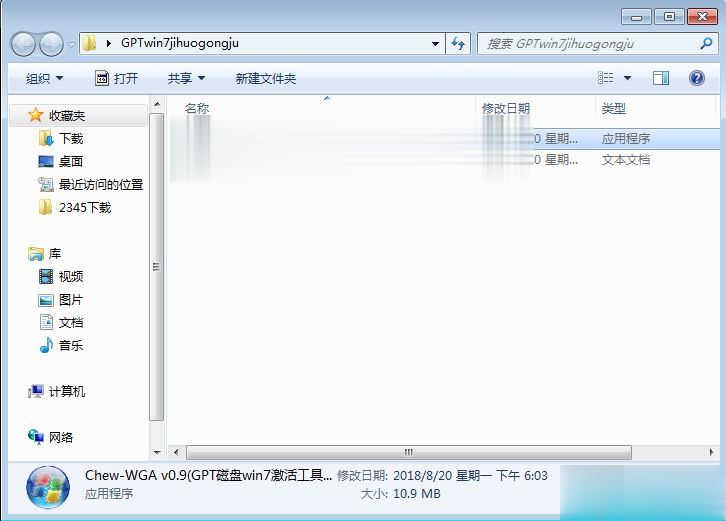
Task: Open 音乐 library
Action: [x=71, y=345]
